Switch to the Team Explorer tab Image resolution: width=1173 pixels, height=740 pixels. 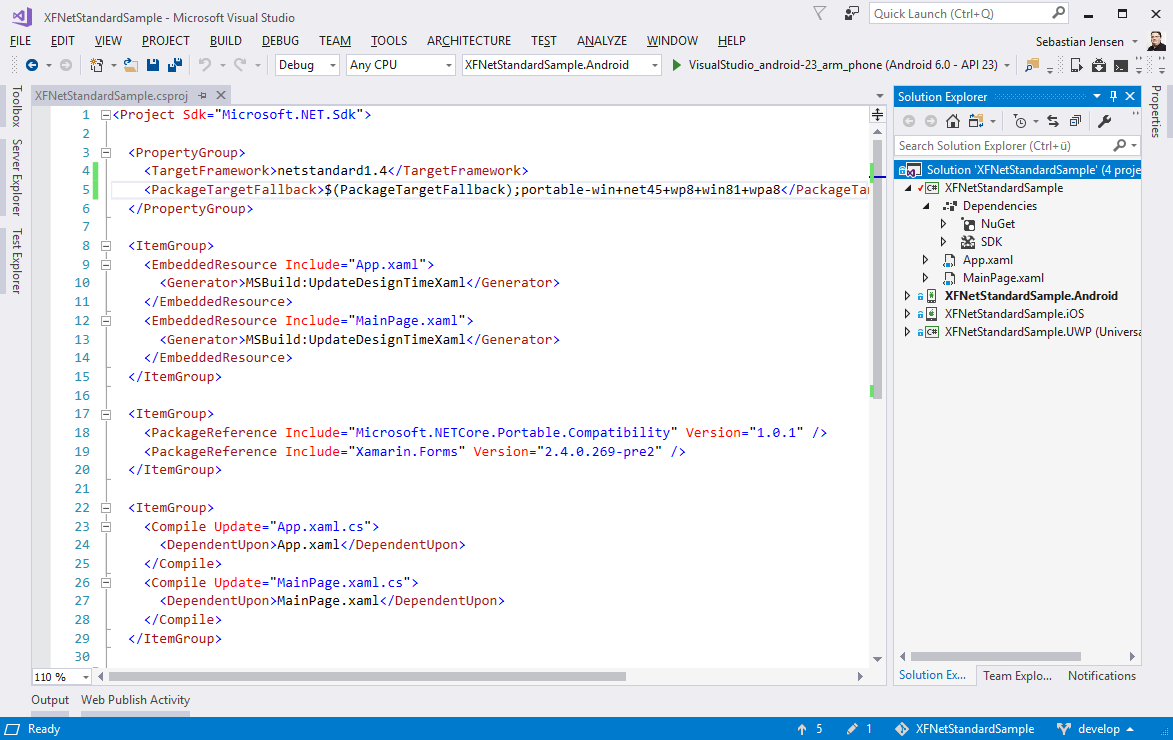tap(1016, 676)
